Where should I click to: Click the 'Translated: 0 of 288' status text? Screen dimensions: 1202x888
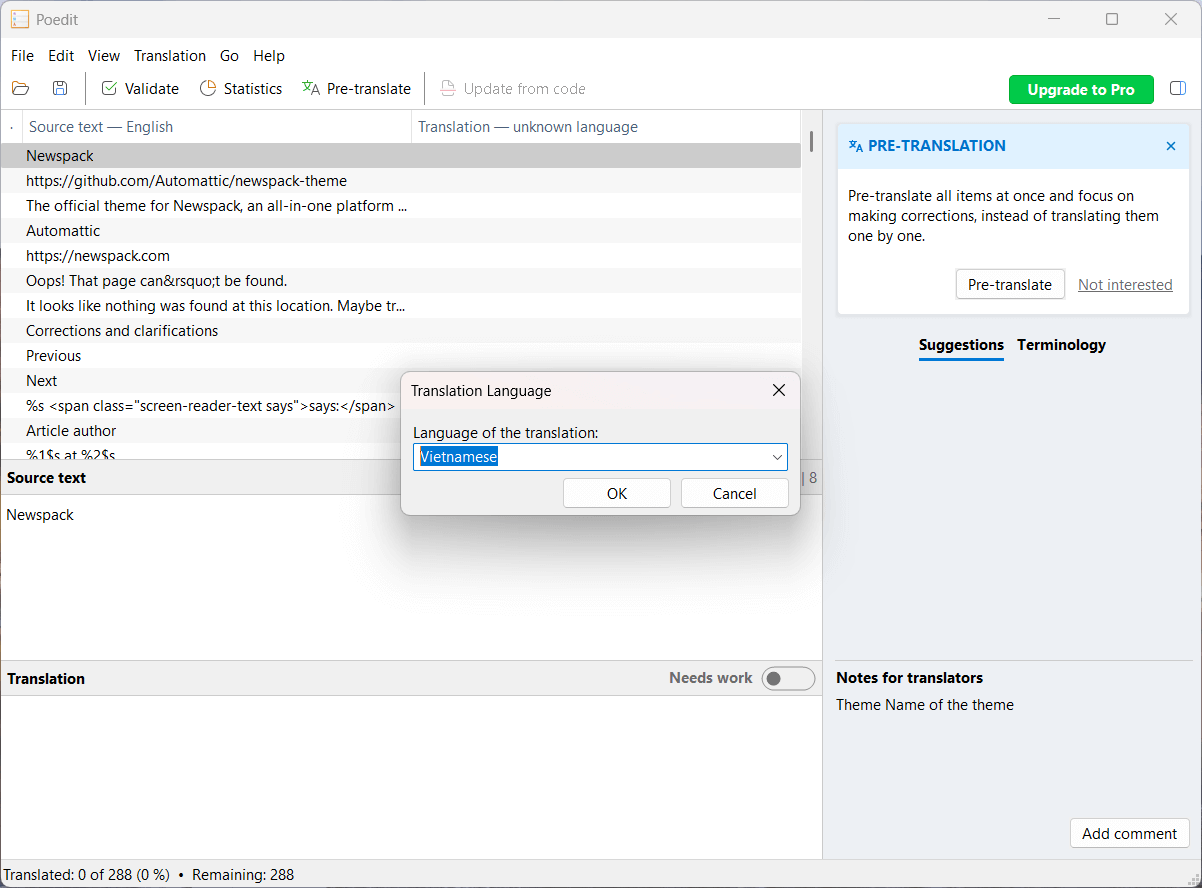87,875
